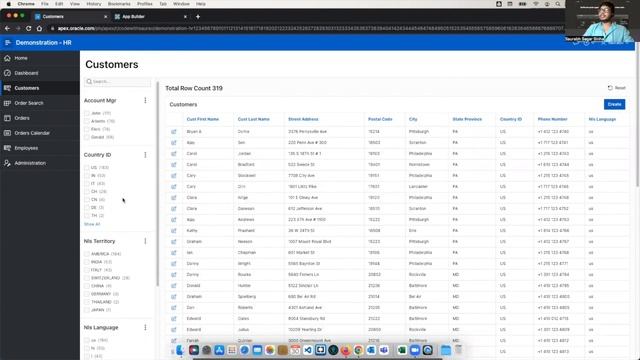Screen dimensions: 640x360
Task: Edit the row with 1007 Mount Royal Blvd
Action: [173, 242]
